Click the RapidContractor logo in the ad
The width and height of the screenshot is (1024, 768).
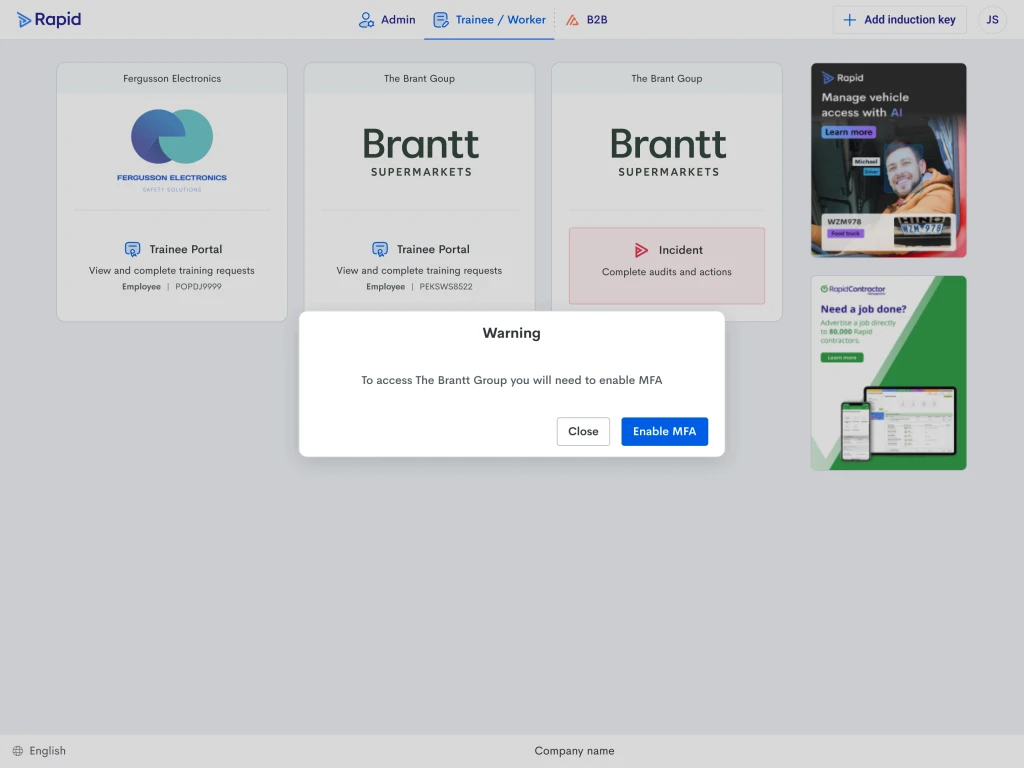tap(853, 289)
